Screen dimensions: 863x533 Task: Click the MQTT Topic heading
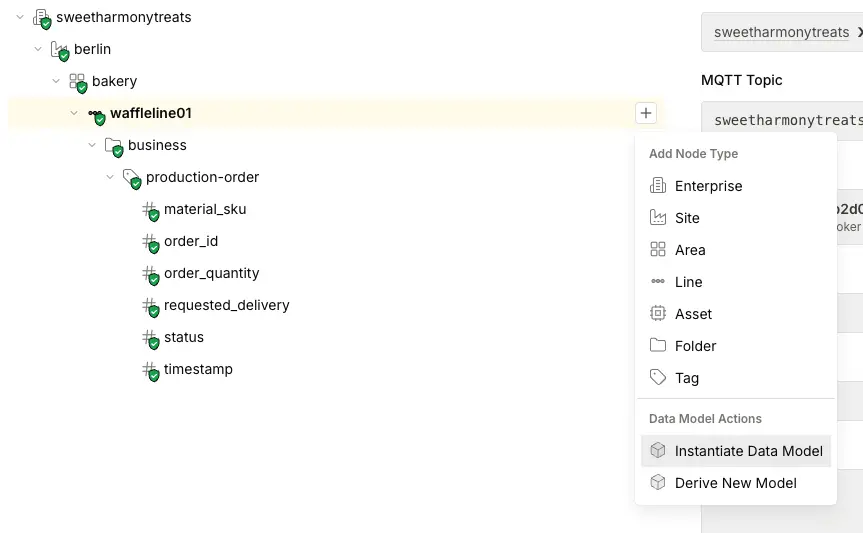point(741,80)
